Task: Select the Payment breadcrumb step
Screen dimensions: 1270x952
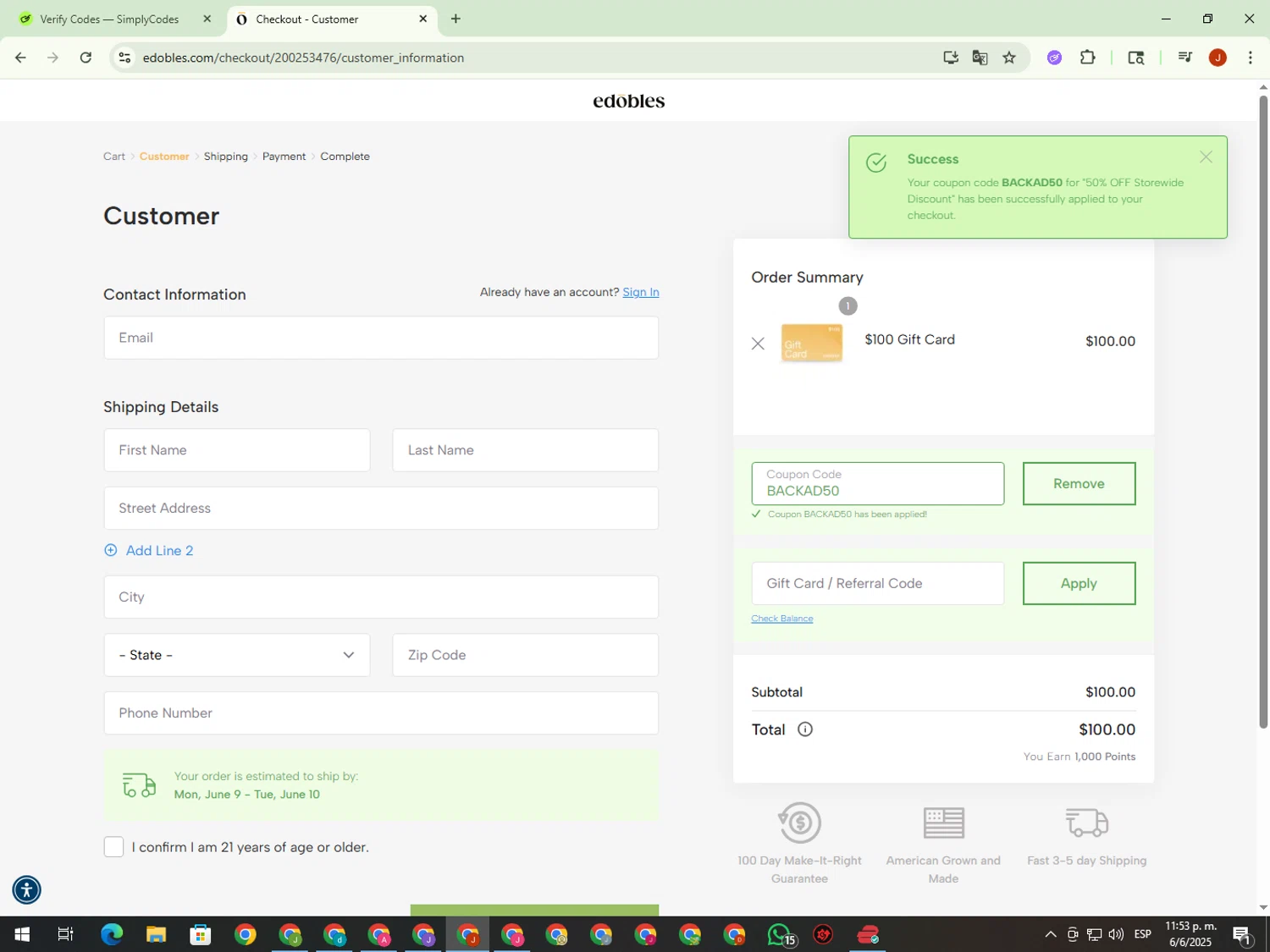Action: 284,157
